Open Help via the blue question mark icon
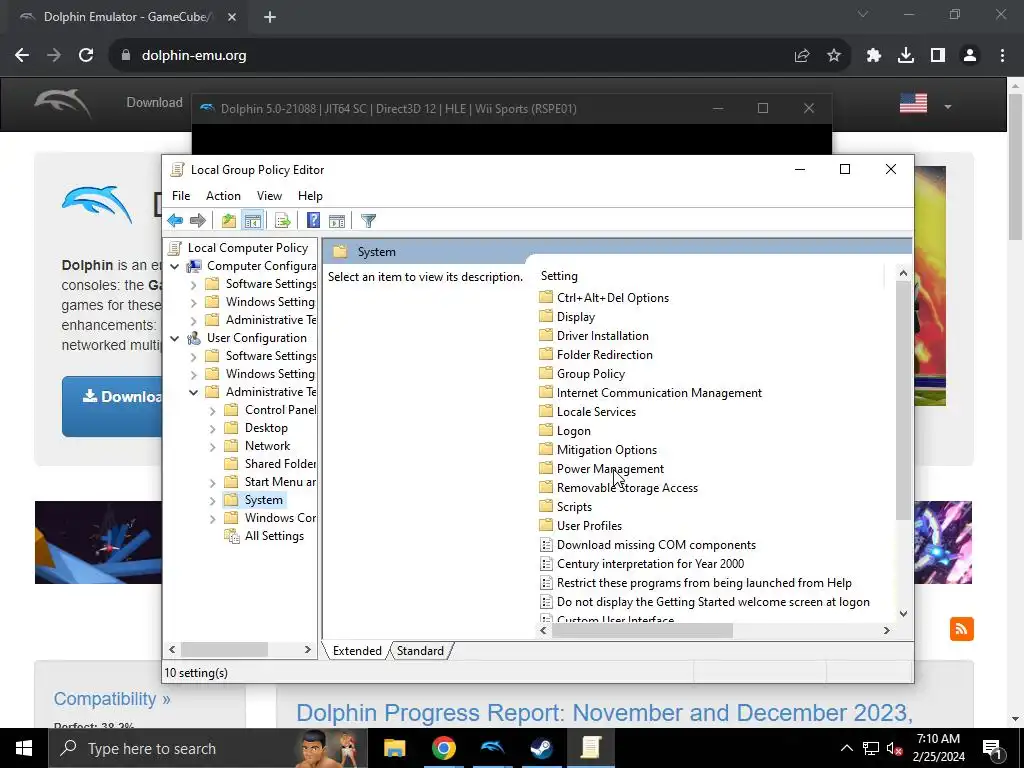The image size is (1024, 768). [313, 221]
